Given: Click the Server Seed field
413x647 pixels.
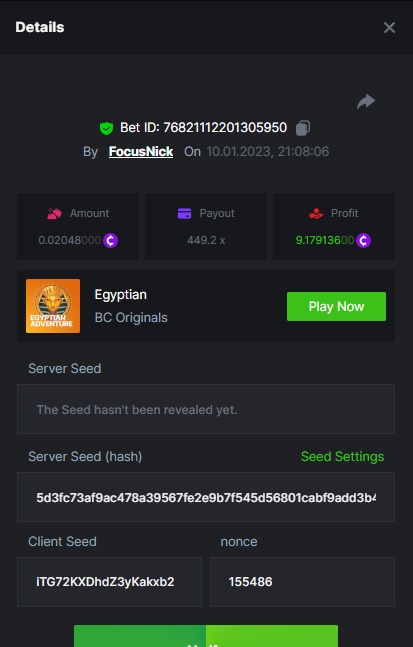Looking at the screenshot, I should click(x=206, y=409).
